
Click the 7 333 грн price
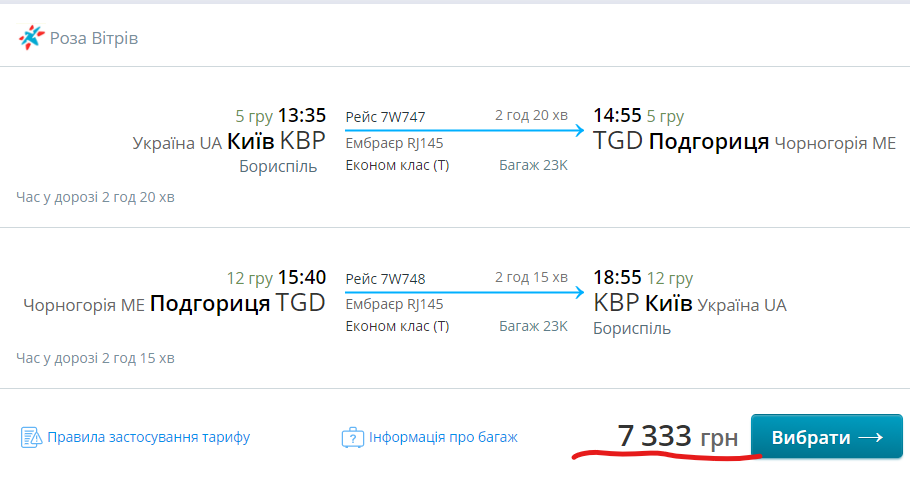tap(677, 436)
